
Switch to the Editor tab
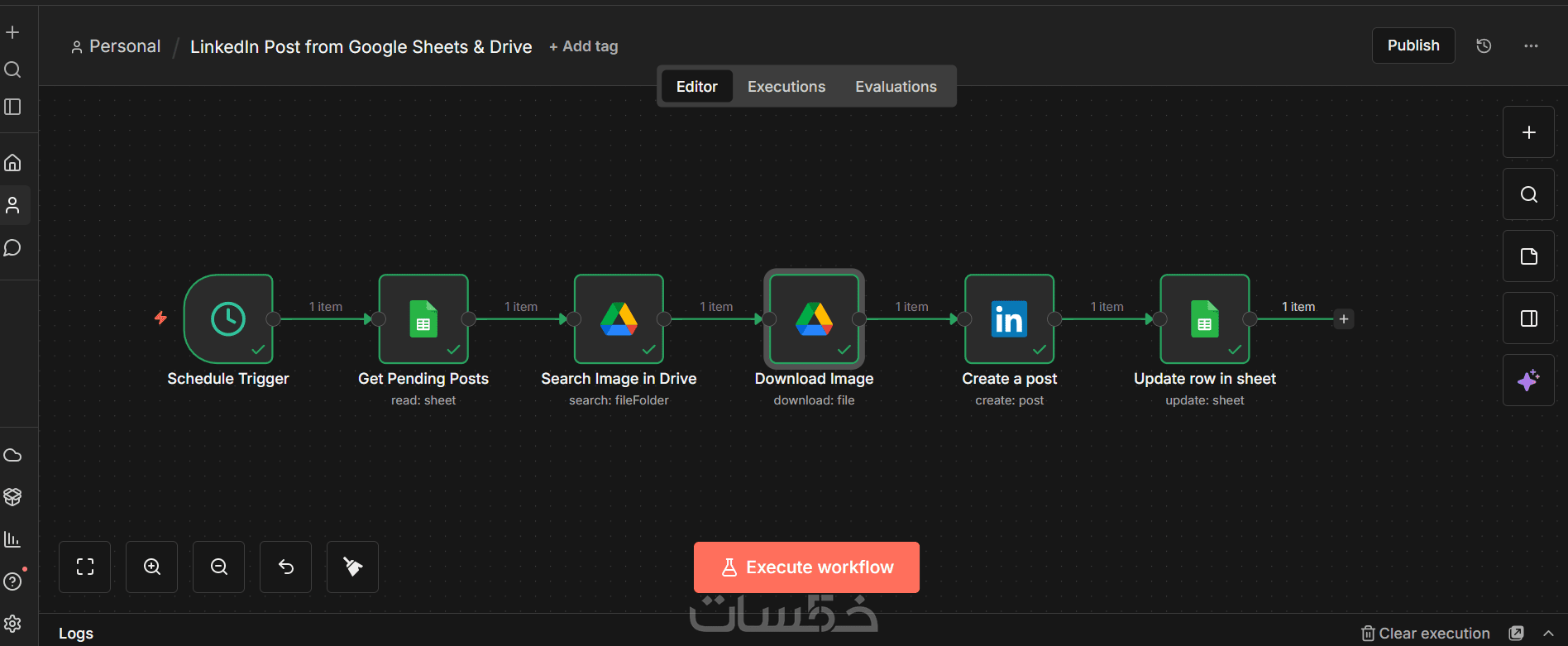coord(697,87)
